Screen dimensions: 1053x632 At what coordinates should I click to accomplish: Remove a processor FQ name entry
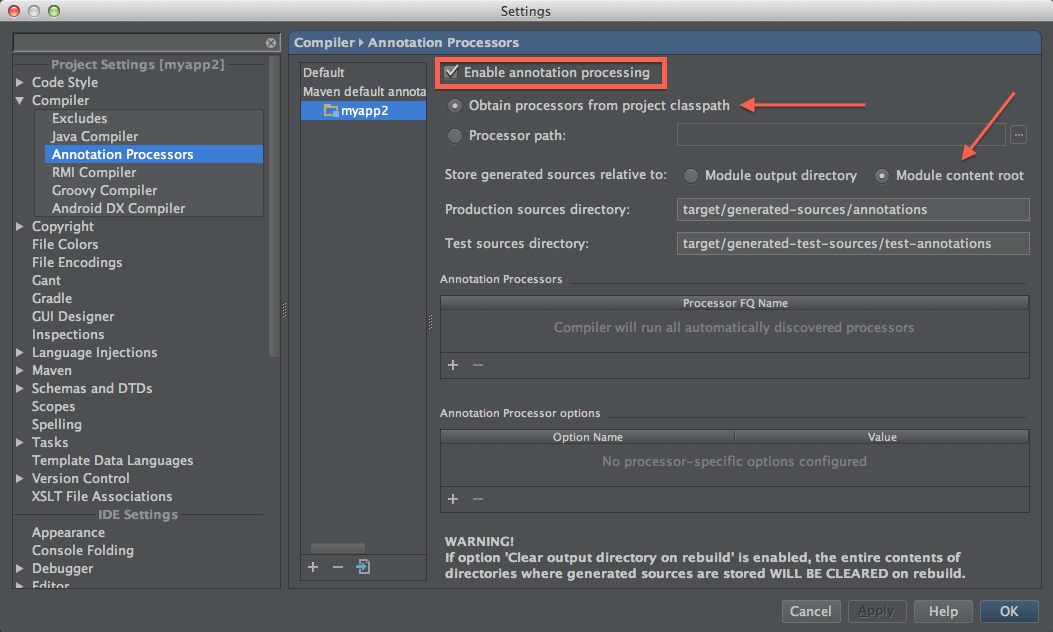pyautogui.click(x=477, y=365)
